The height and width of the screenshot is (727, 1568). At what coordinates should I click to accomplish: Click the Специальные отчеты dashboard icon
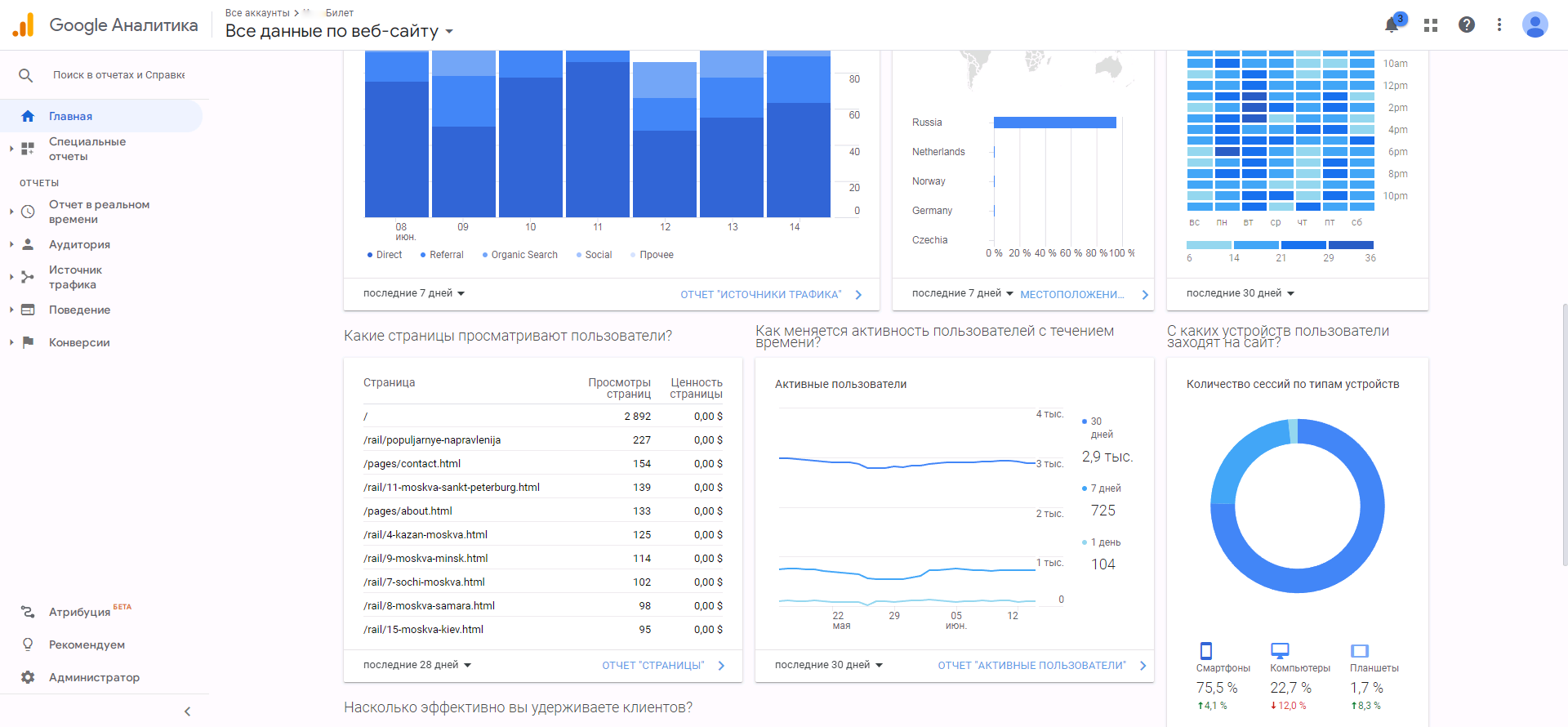tap(28, 149)
